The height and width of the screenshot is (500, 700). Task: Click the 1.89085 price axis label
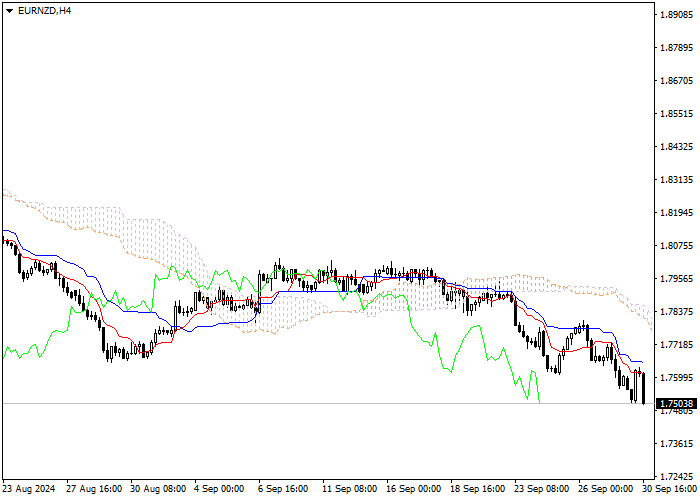pyautogui.click(x=676, y=15)
